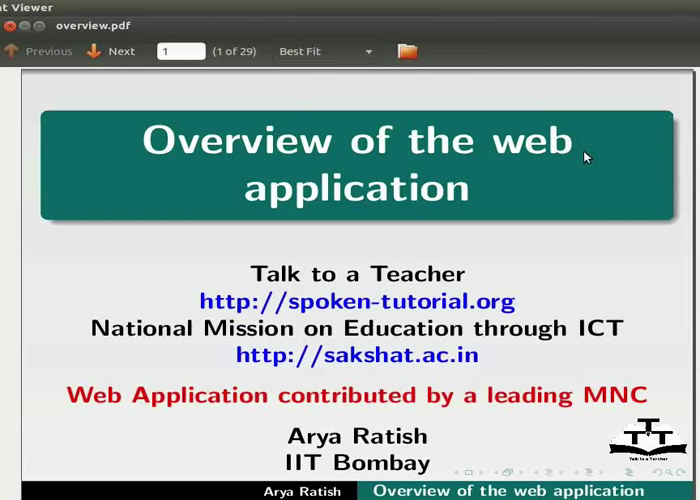
Task: Click the beamer go-forward arrow icon
Action: pyautogui.click(x=680, y=472)
